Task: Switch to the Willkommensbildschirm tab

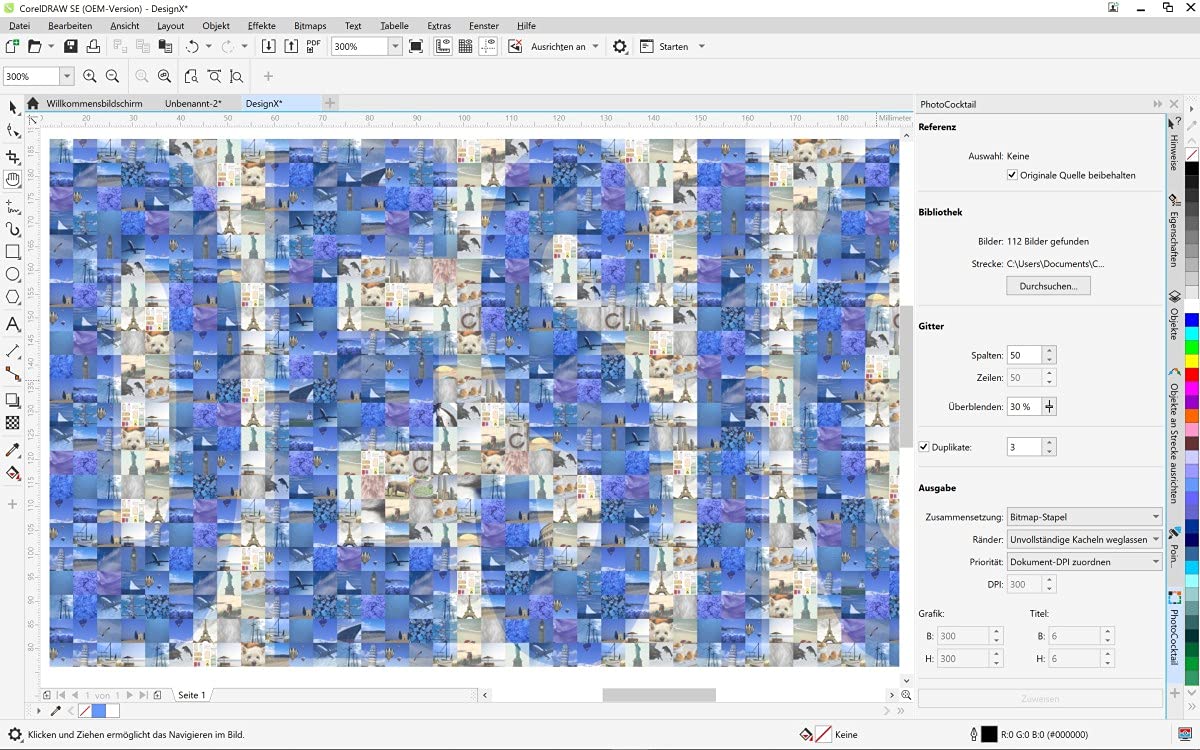Action: (x=94, y=103)
